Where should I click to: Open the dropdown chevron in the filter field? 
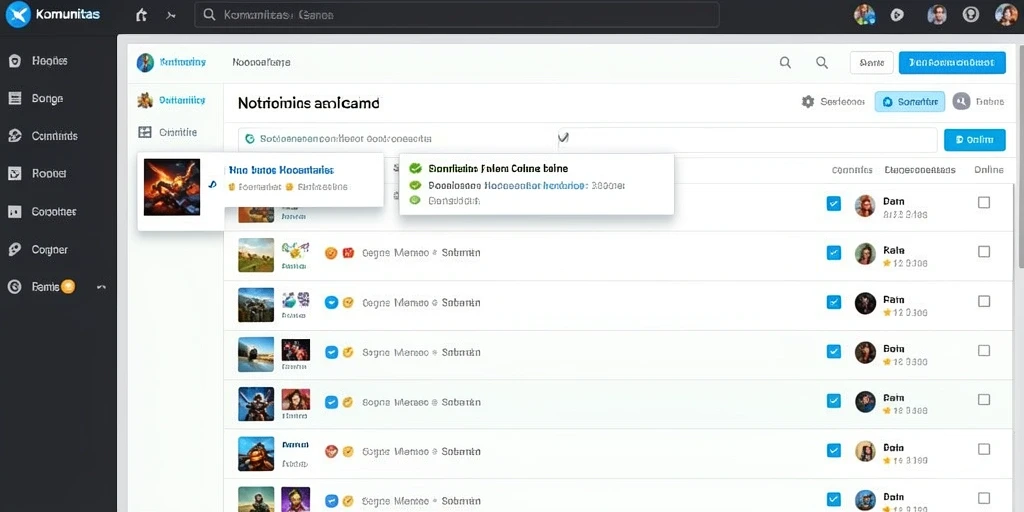tap(564, 138)
